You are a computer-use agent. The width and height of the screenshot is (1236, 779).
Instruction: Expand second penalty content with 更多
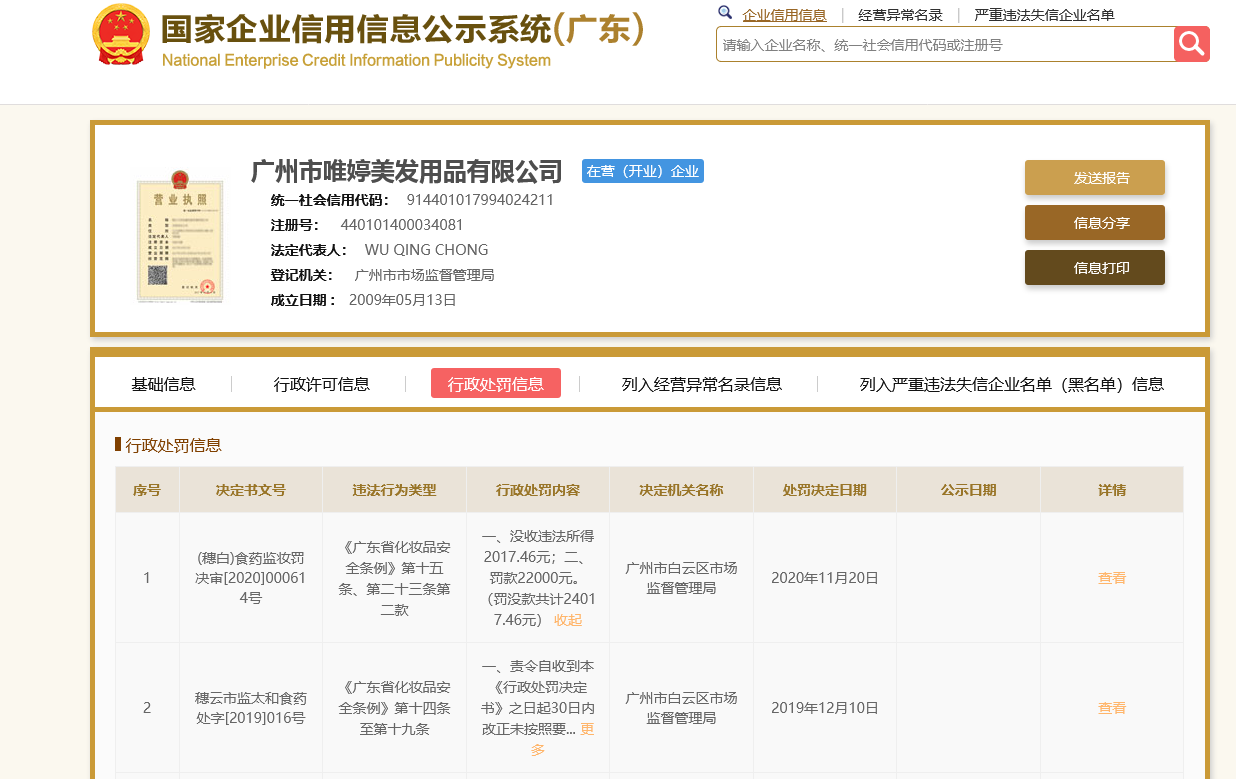tap(538, 750)
